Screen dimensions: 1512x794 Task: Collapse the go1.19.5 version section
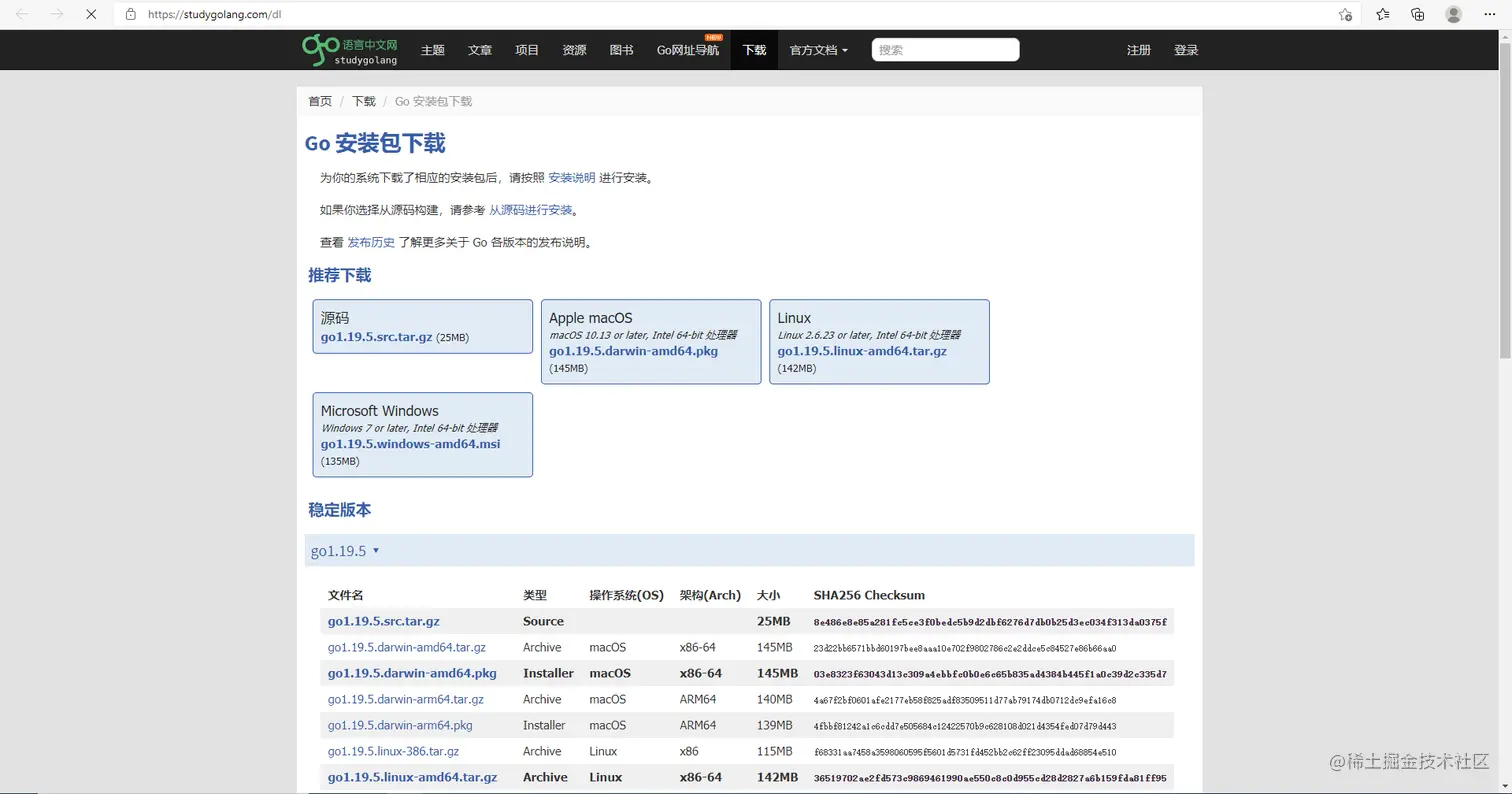click(x=345, y=551)
